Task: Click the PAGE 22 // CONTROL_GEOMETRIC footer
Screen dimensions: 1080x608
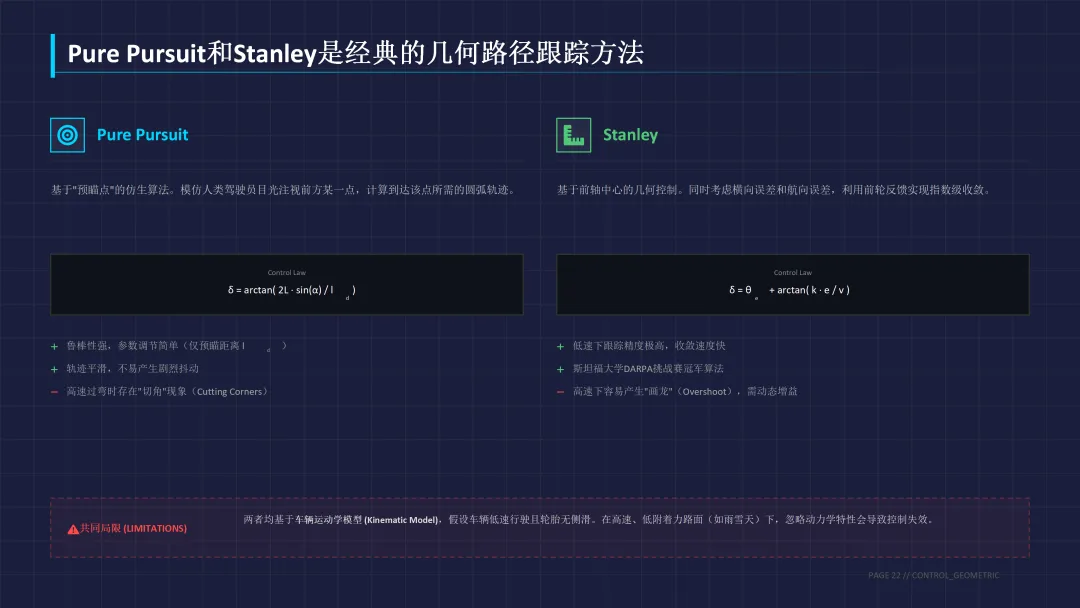Action: coord(933,575)
